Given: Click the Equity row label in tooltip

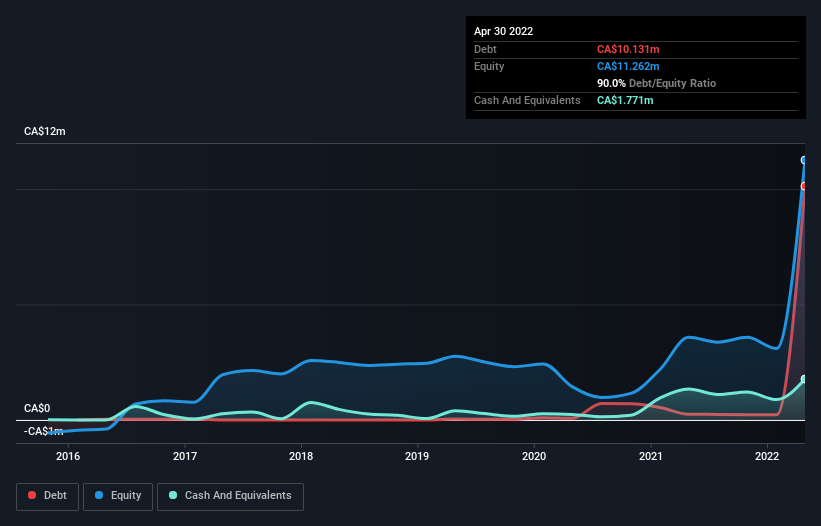Looking at the screenshot, I should coord(489,66).
